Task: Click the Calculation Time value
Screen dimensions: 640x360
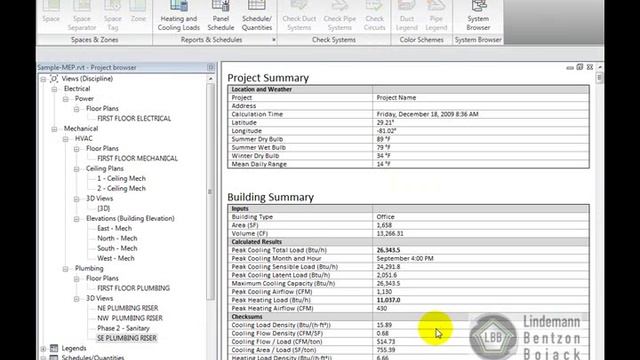Action: 427,114
